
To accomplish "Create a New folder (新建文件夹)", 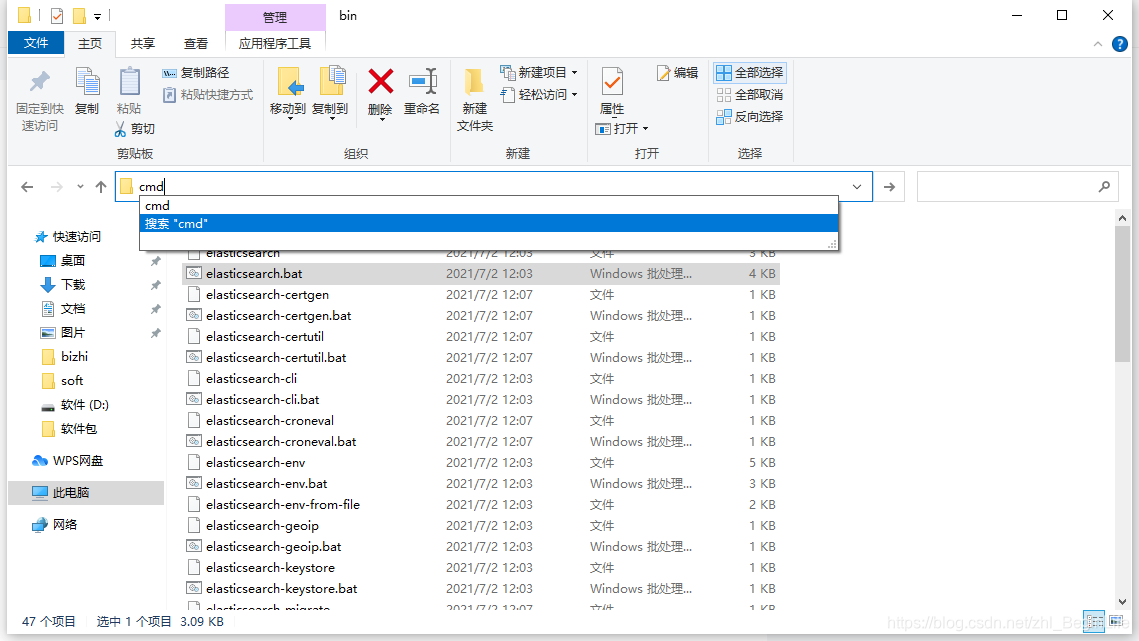I will (x=474, y=100).
